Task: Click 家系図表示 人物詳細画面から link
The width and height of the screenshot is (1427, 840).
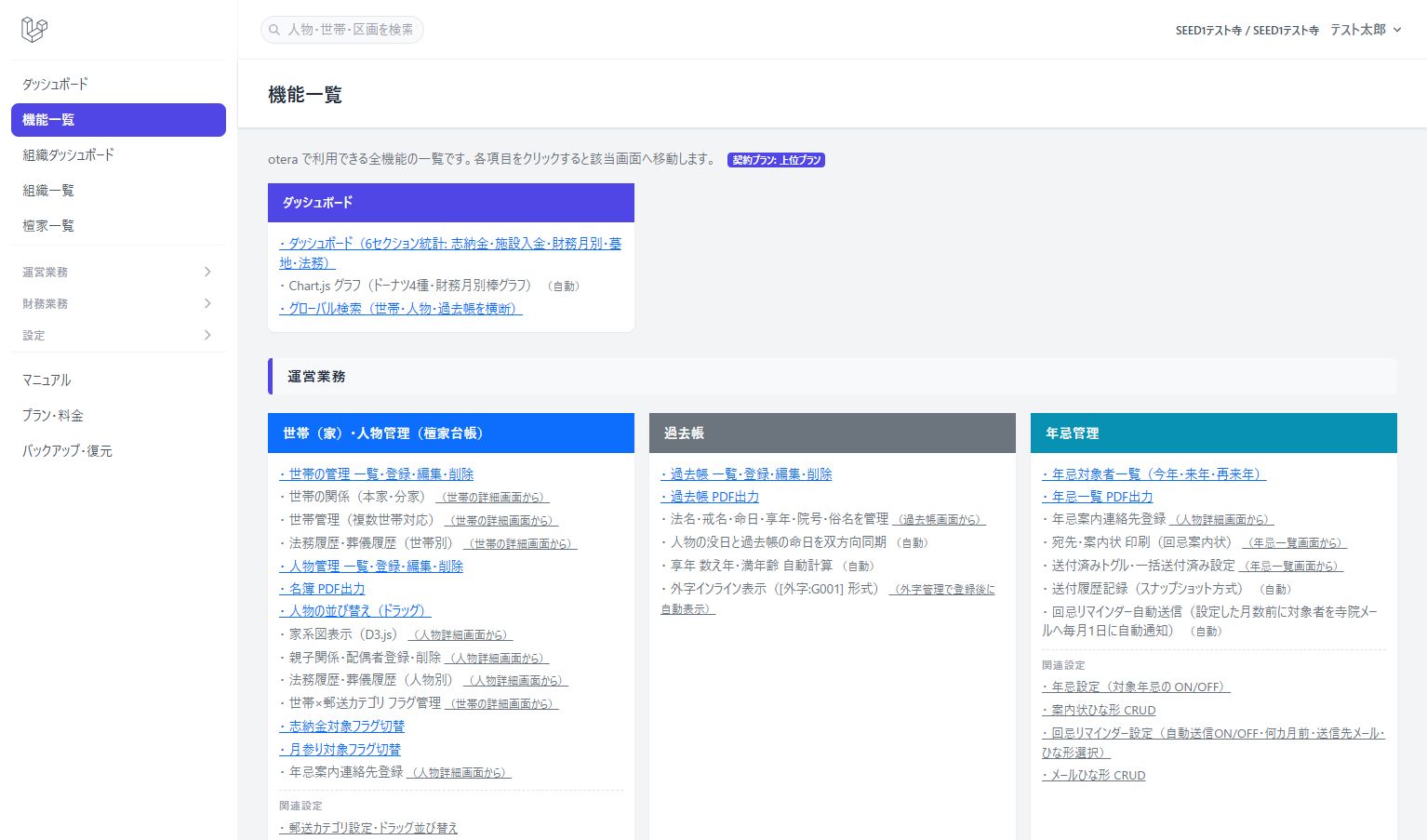Action: 460,635
